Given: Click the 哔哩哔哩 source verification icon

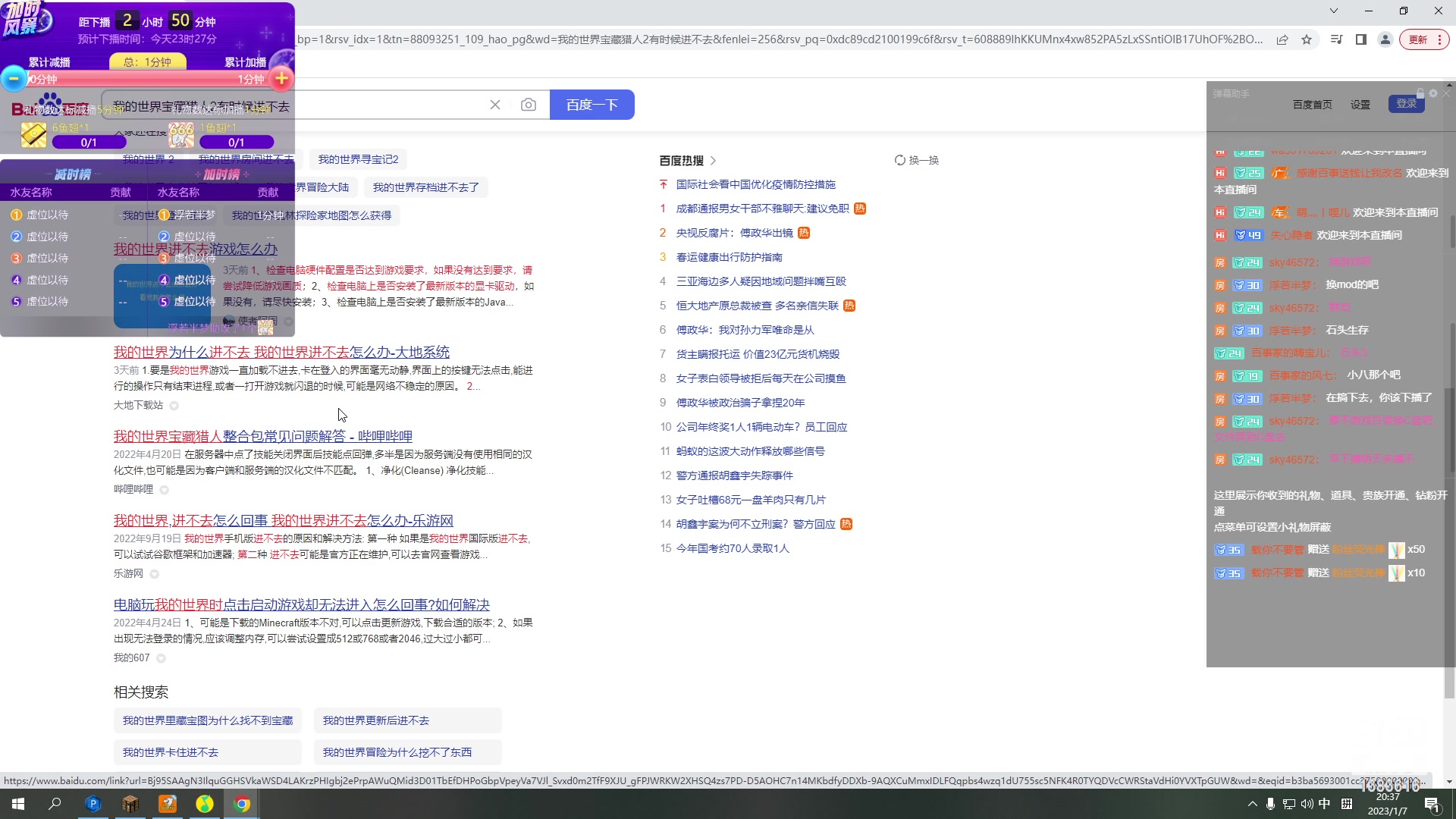Looking at the screenshot, I should (x=164, y=490).
